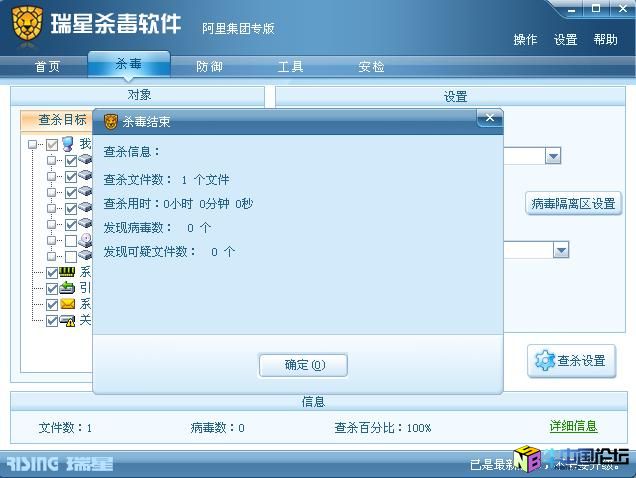Click 发现可疑文件数: 0 个 line
The height and width of the screenshot is (478, 636).
click(x=170, y=252)
